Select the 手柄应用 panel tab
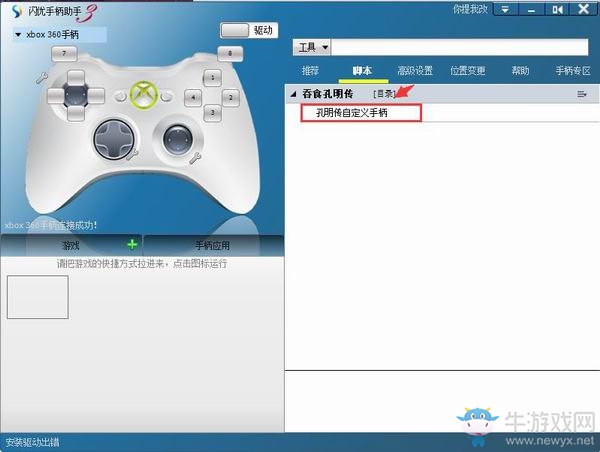This screenshot has width=600, height=452. click(213, 245)
